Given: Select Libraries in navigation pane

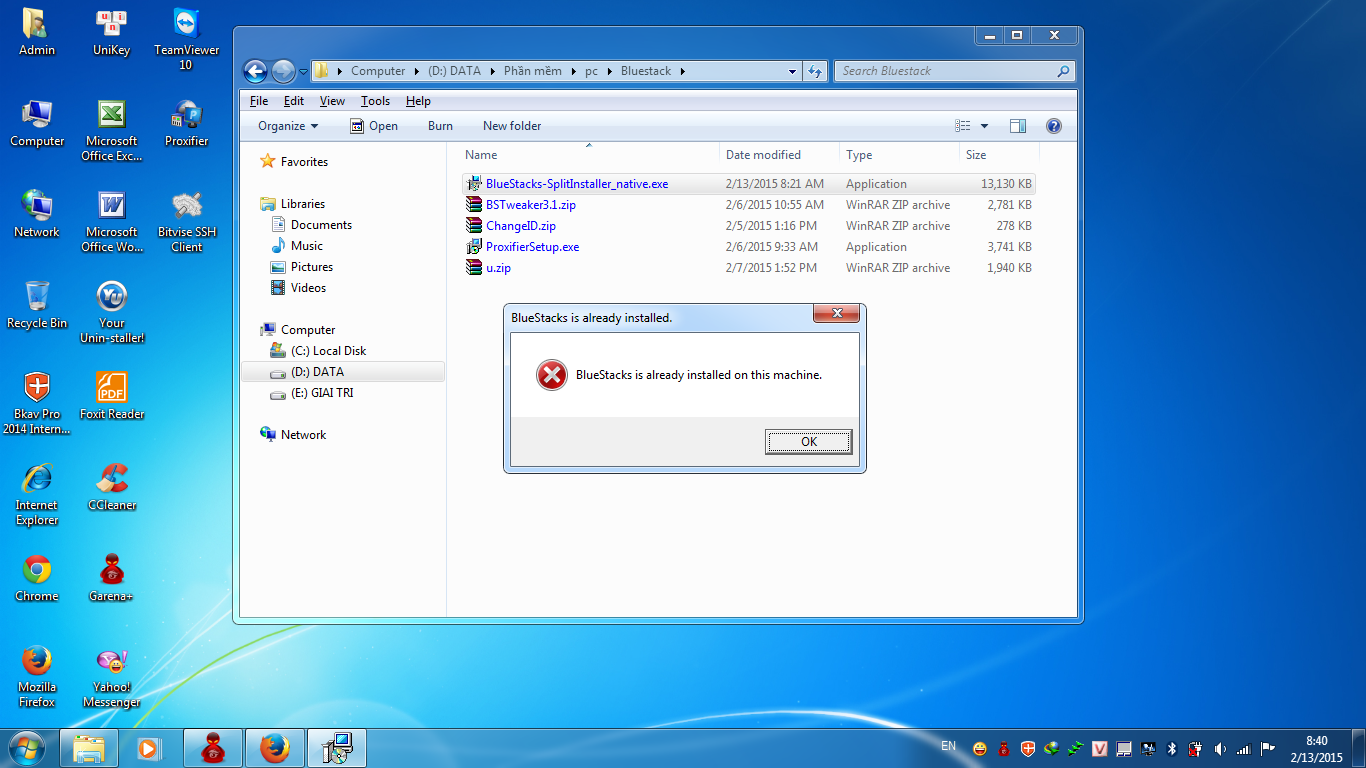Looking at the screenshot, I should pos(302,204).
